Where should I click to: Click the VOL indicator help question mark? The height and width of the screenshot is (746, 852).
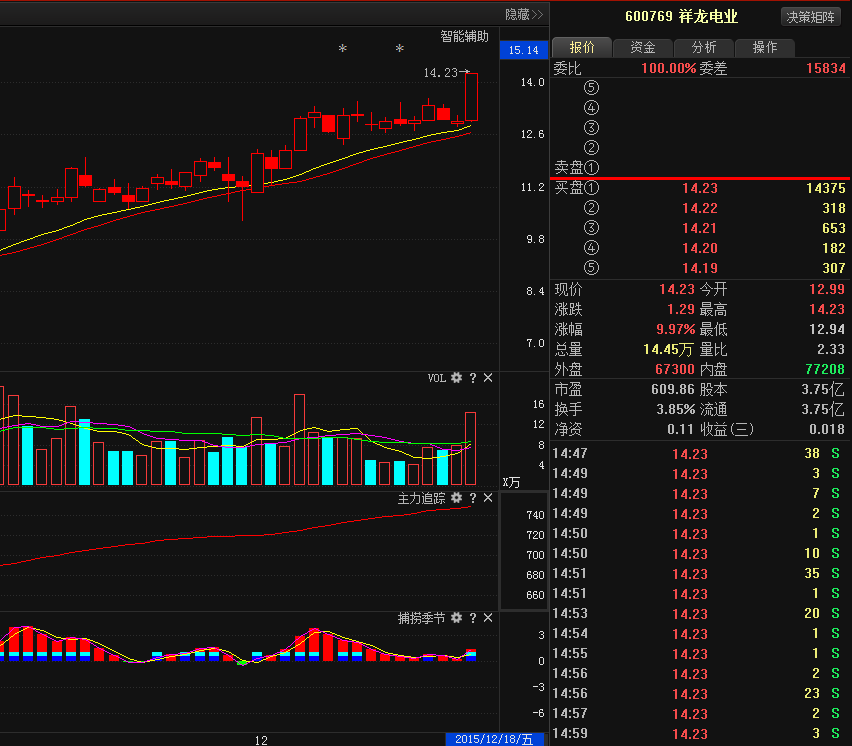pos(473,378)
